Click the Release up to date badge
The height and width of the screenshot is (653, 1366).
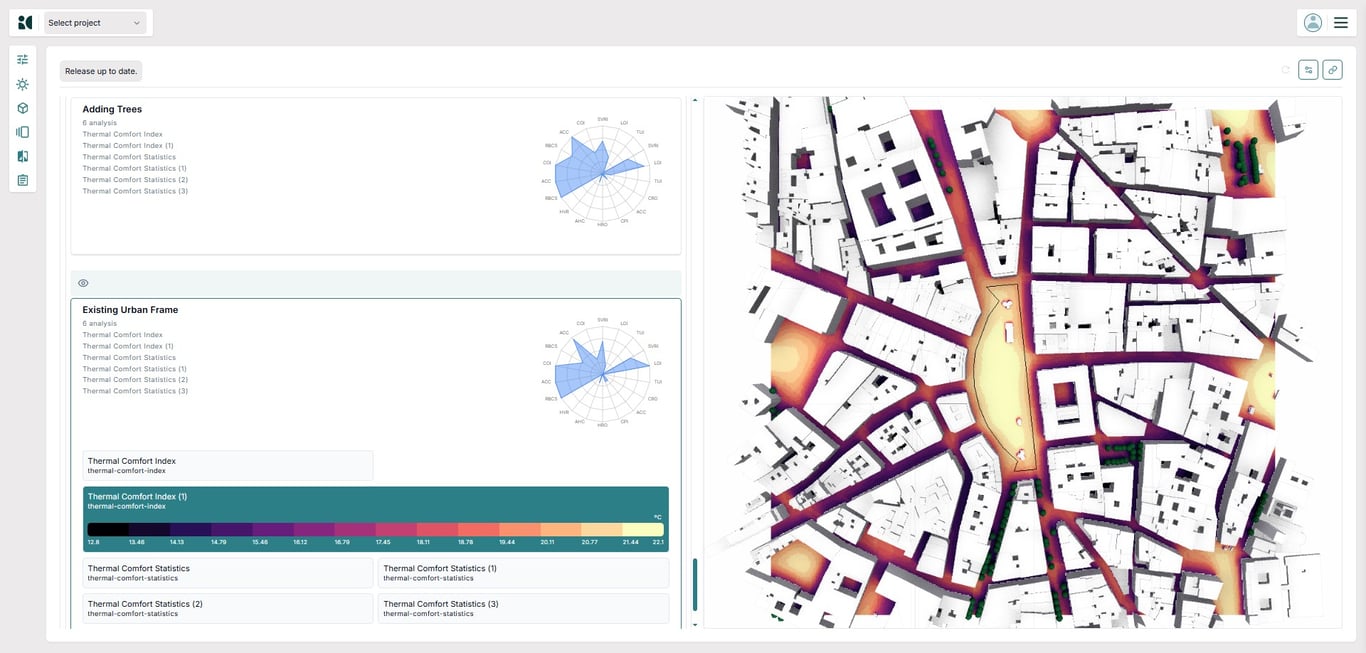coord(101,71)
